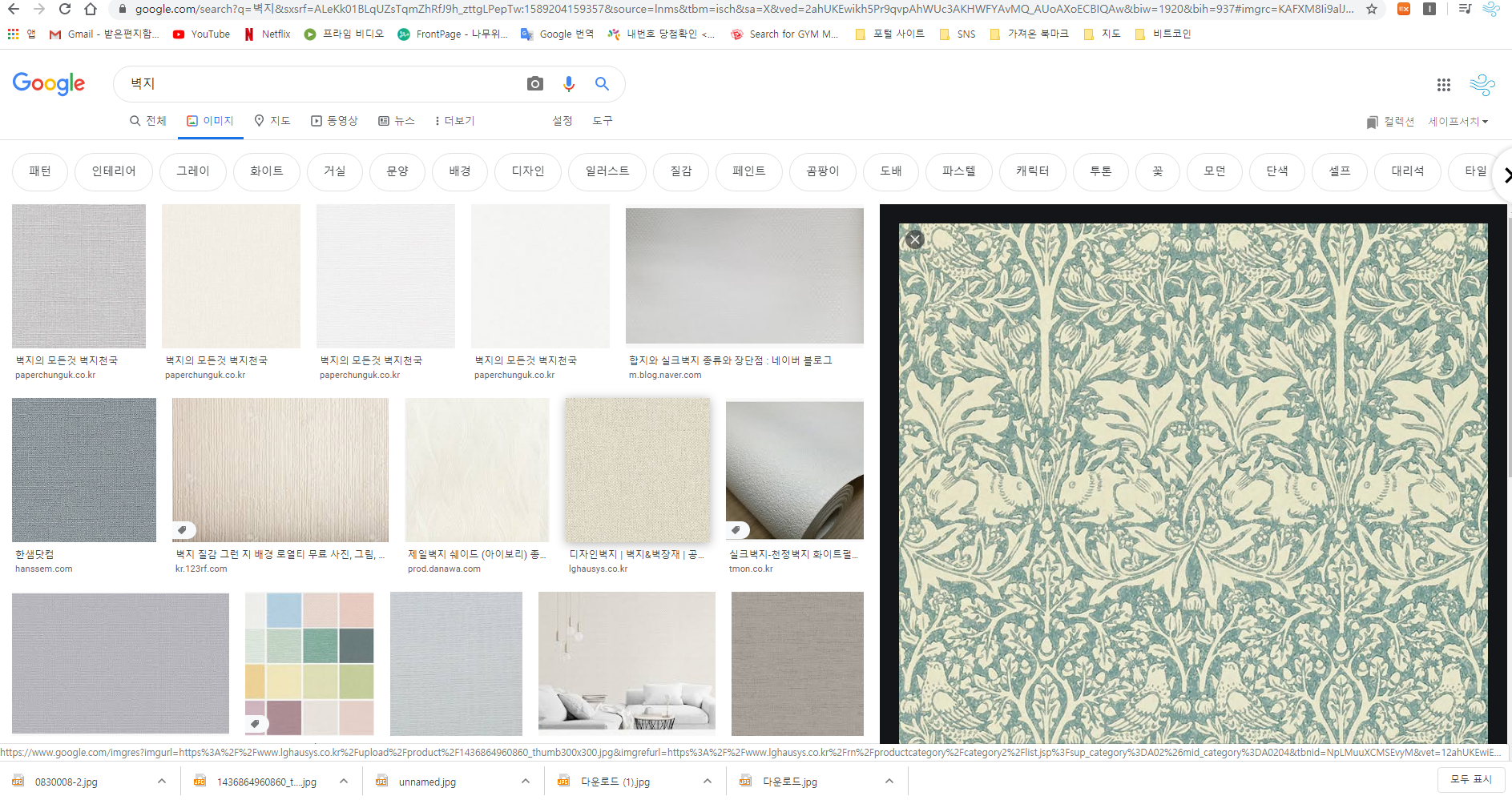Filter by the 패턴 chip
This screenshot has width=1512, height=800.
click(x=40, y=171)
